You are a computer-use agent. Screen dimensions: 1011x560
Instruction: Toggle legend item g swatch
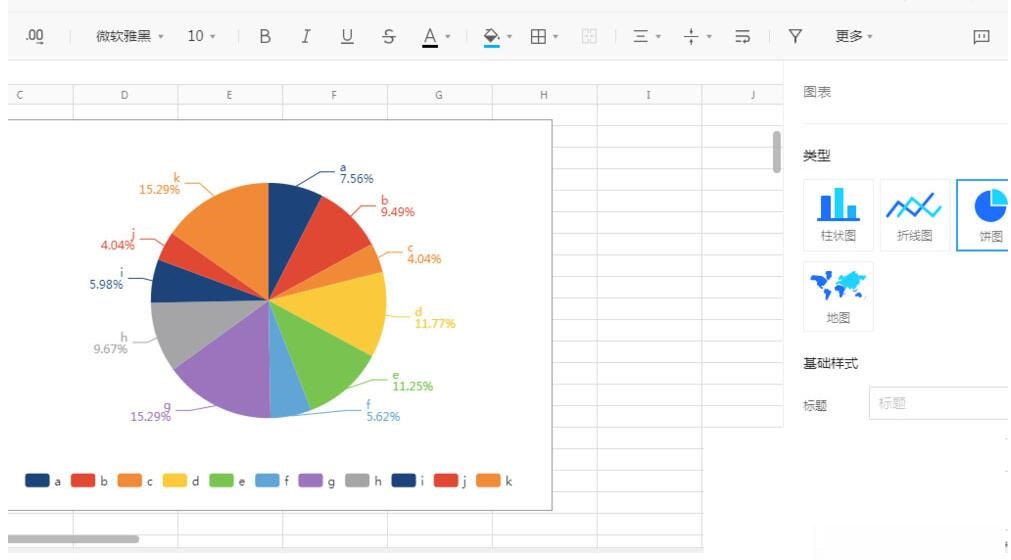(310, 481)
